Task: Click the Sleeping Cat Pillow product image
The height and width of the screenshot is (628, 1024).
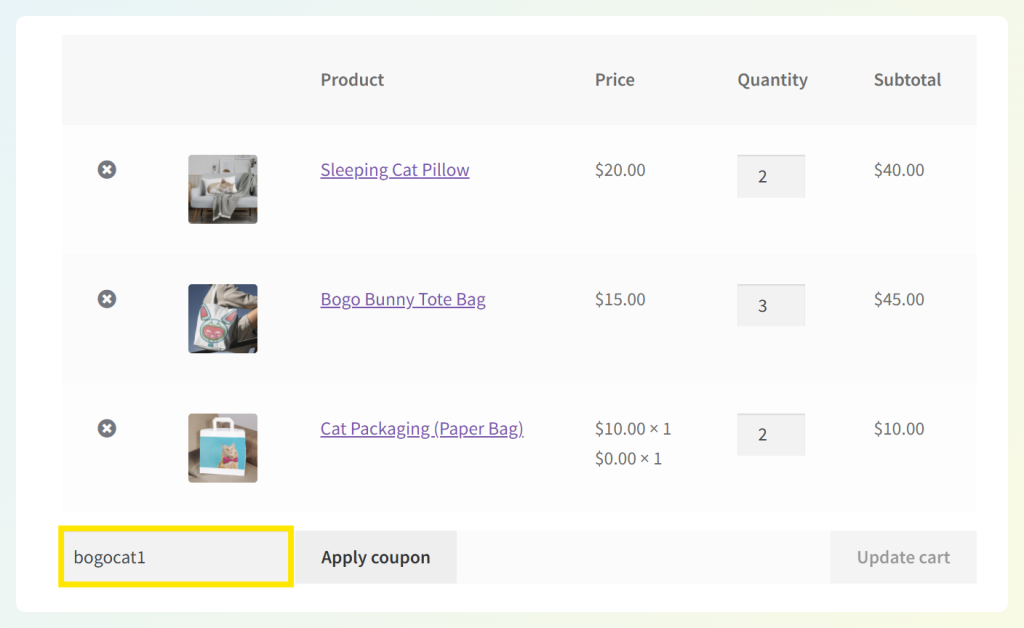Action: click(x=222, y=189)
